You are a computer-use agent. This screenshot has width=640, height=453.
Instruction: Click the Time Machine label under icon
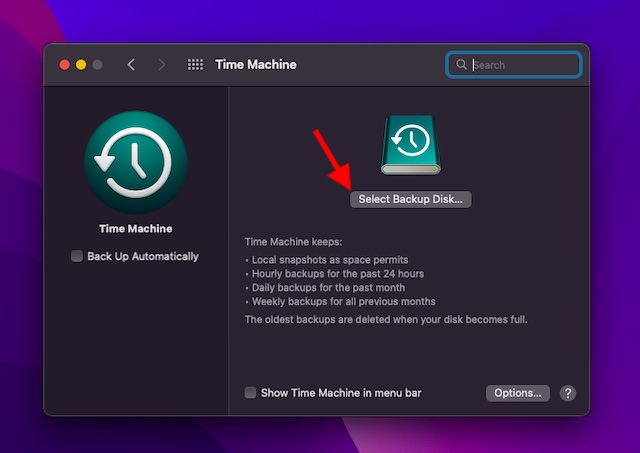coord(136,229)
